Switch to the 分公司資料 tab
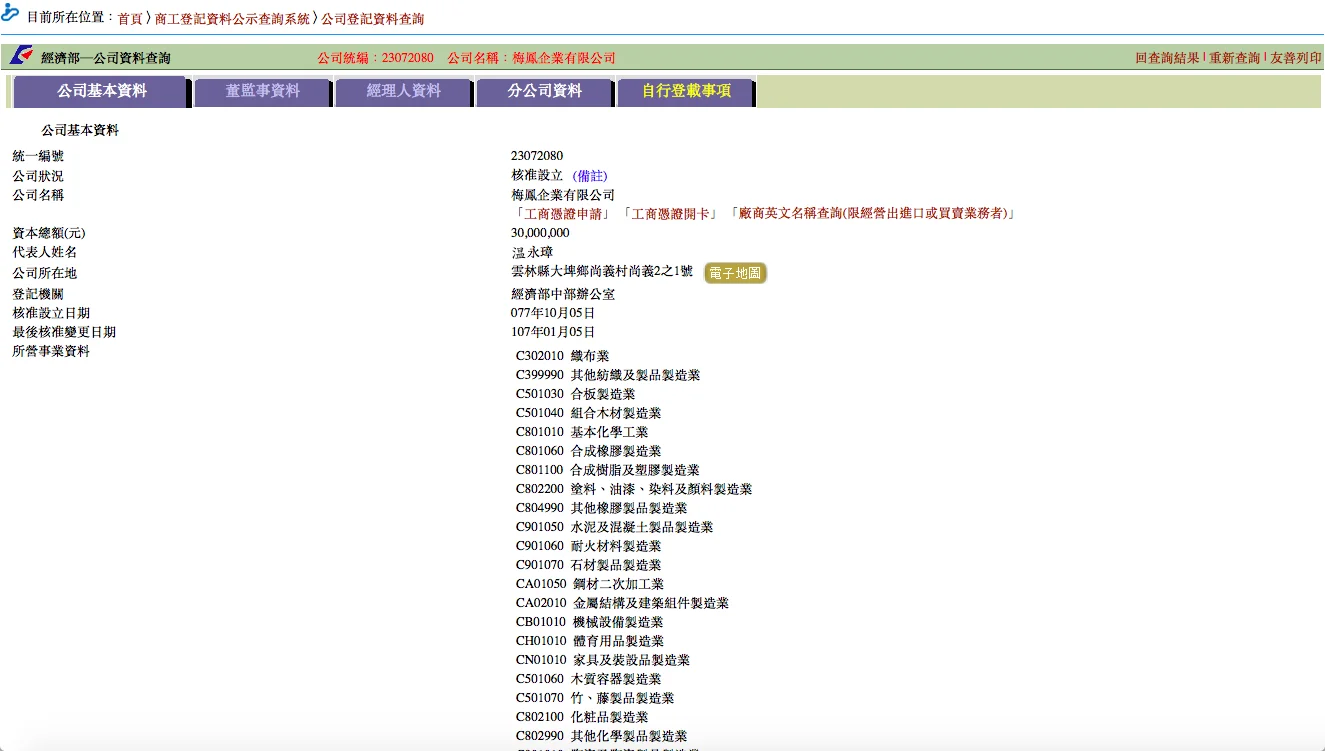1325x751 pixels. (544, 91)
